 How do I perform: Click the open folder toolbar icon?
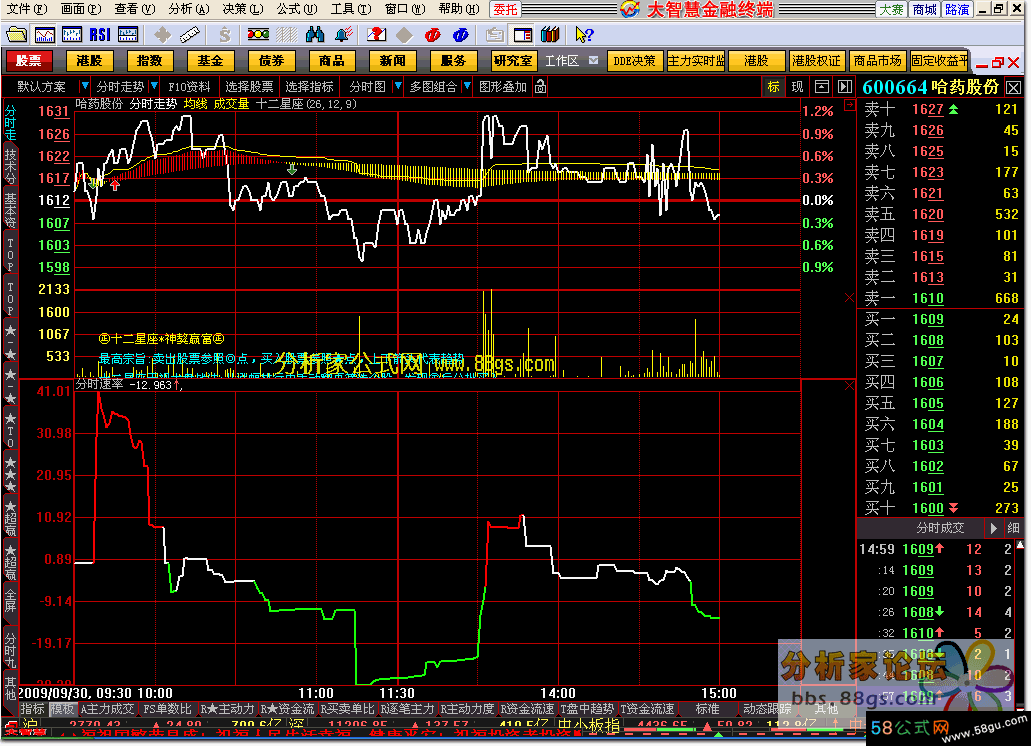tap(17, 34)
